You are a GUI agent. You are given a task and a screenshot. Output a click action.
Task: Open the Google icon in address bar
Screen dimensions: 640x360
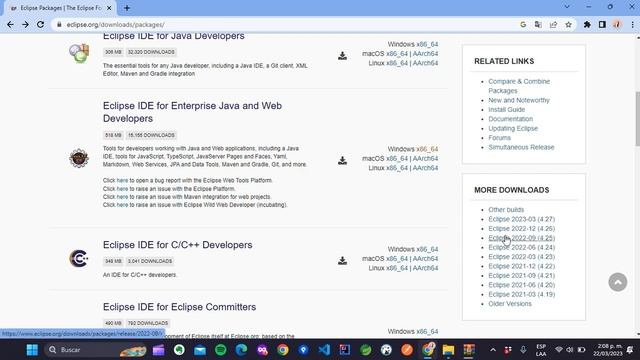click(523, 24)
